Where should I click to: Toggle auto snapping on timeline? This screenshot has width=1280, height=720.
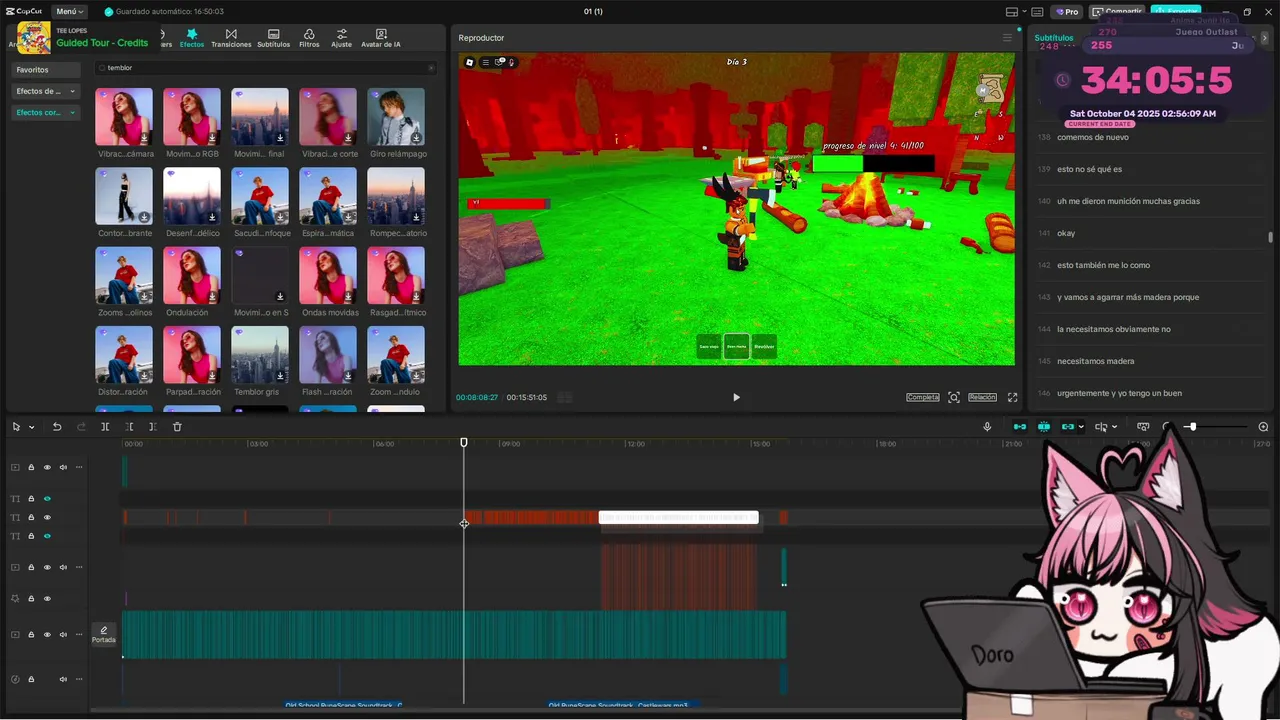tap(1044, 427)
